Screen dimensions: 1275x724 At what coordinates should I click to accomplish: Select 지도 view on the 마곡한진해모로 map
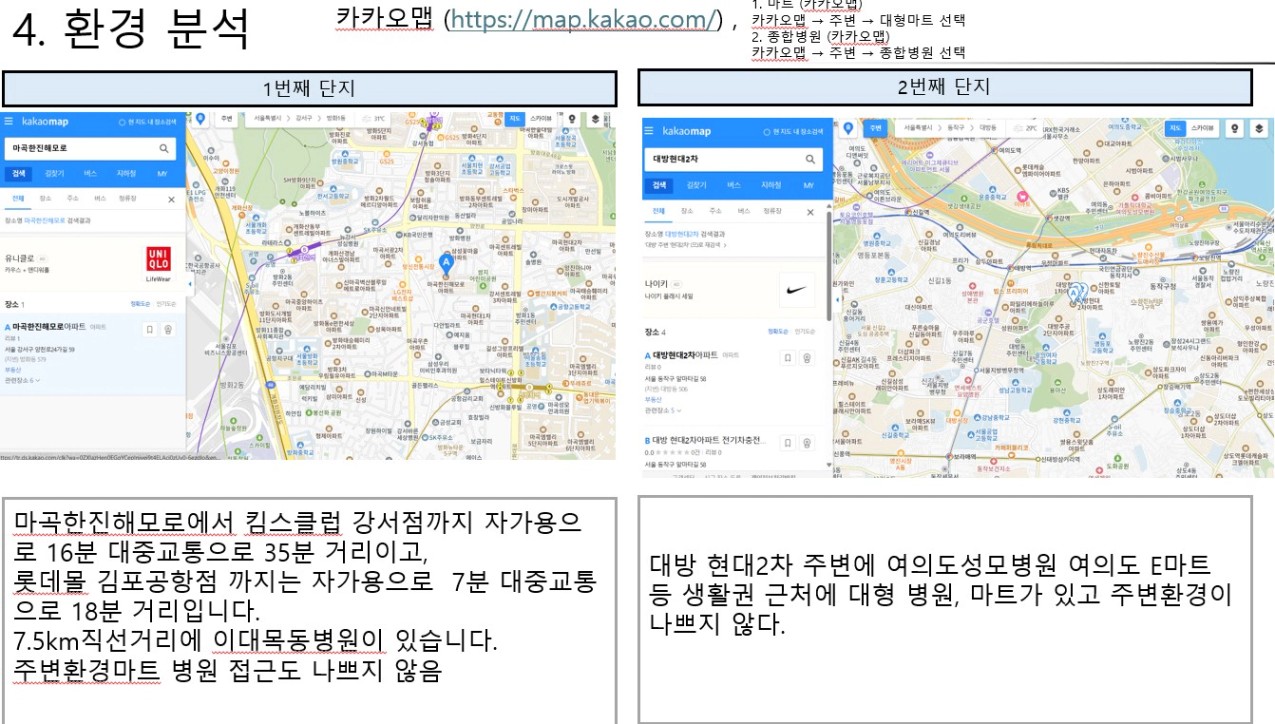tap(515, 118)
